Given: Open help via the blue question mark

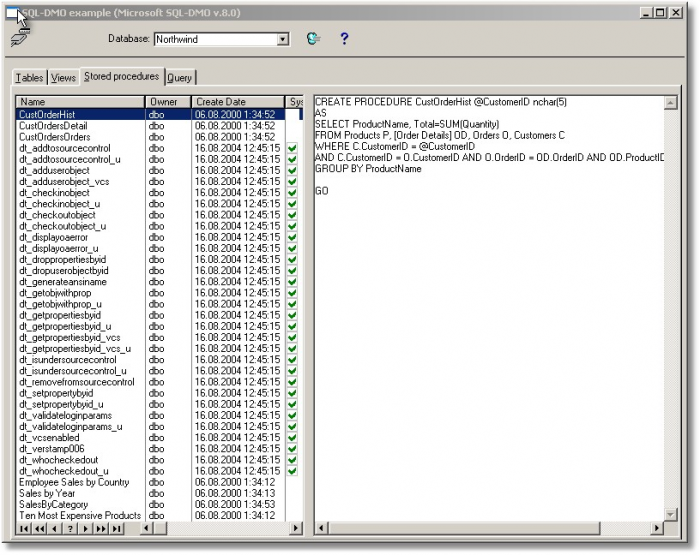Looking at the screenshot, I should (344, 39).
